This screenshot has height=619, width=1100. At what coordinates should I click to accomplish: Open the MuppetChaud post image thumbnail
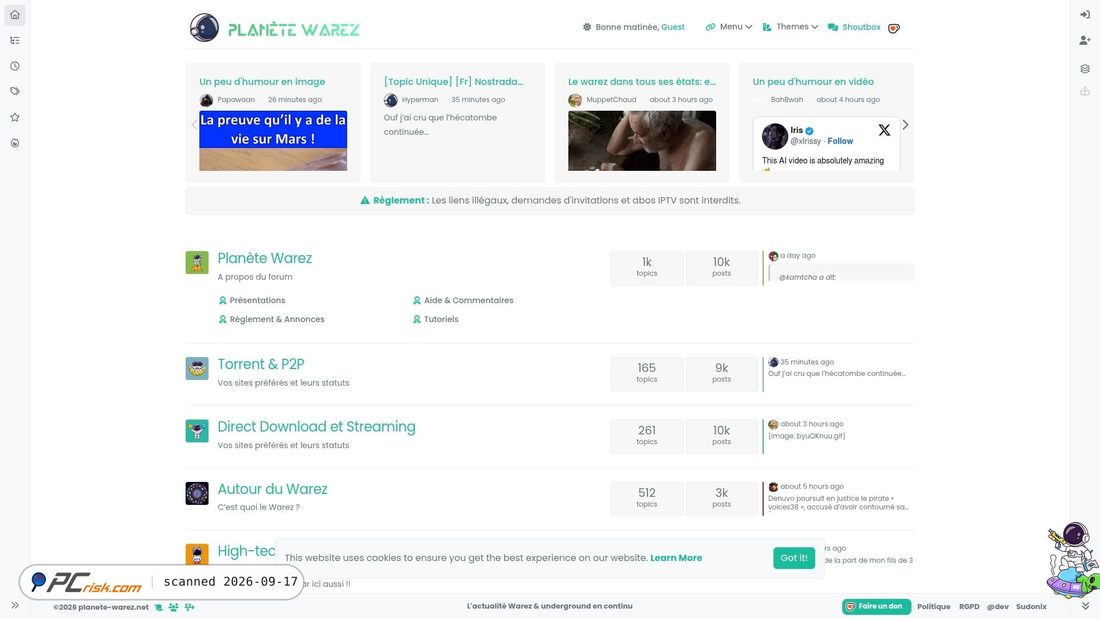tap(642, 140)
